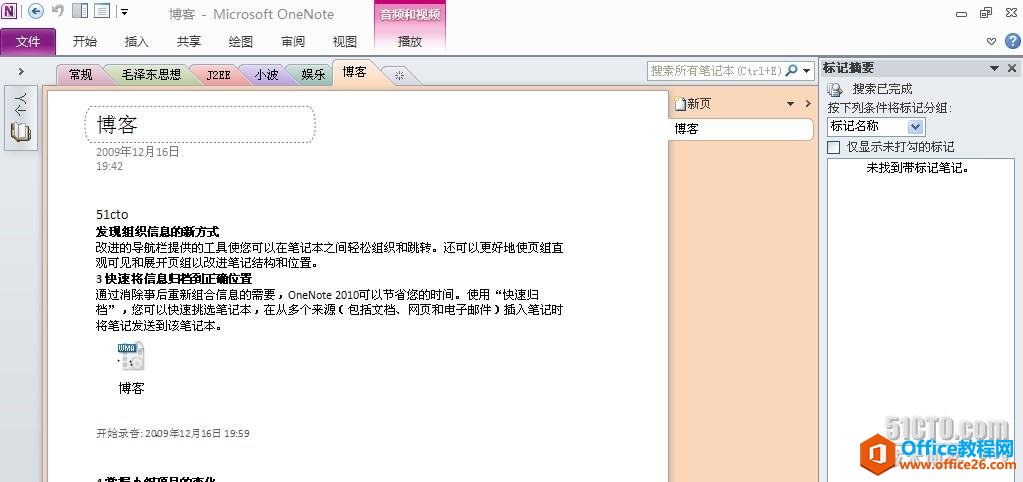Image resolution: width=1023 pixels, height=482 pixels.
Task: Click the 音频和视频 contextual tab header
Action: [x=410, y=14]
